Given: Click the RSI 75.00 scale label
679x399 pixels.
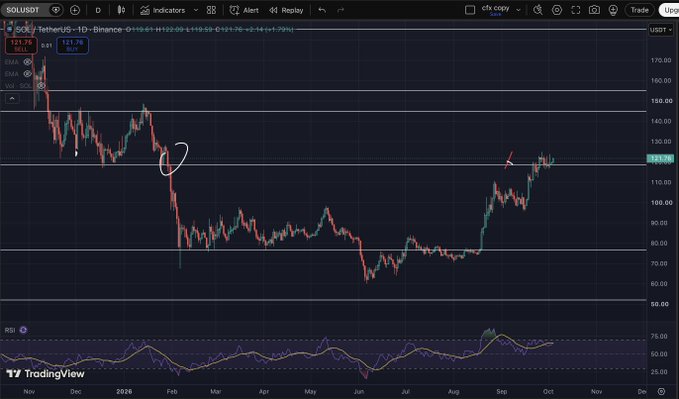Looking at the screenshot, I should [659, 336].
